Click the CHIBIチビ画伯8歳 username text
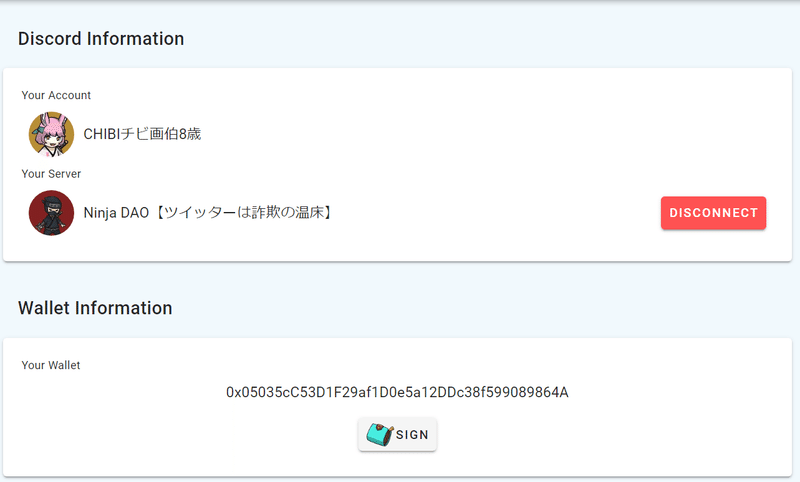Image resolution: width=800 pixels, height=482 pixels. [x=142, y=134]
